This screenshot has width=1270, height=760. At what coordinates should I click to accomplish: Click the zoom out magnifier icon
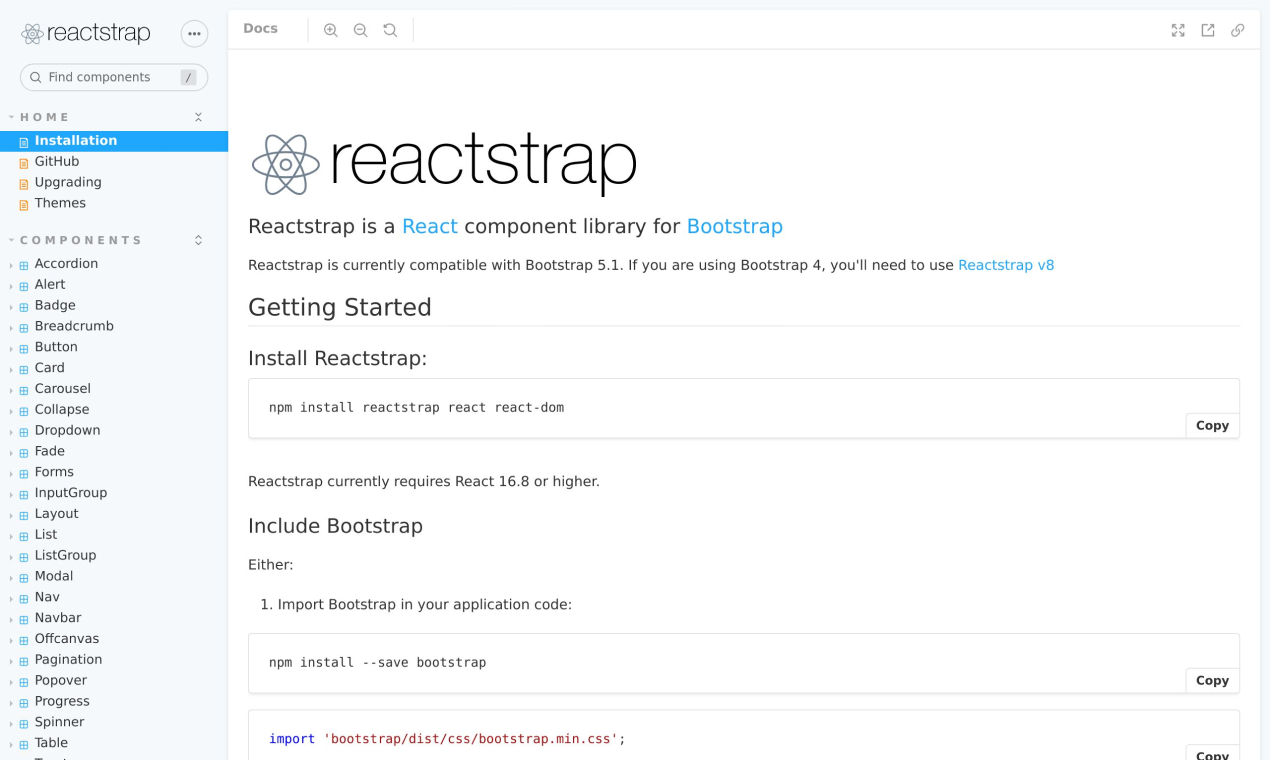pyautogui.click(x=361, y=30)
